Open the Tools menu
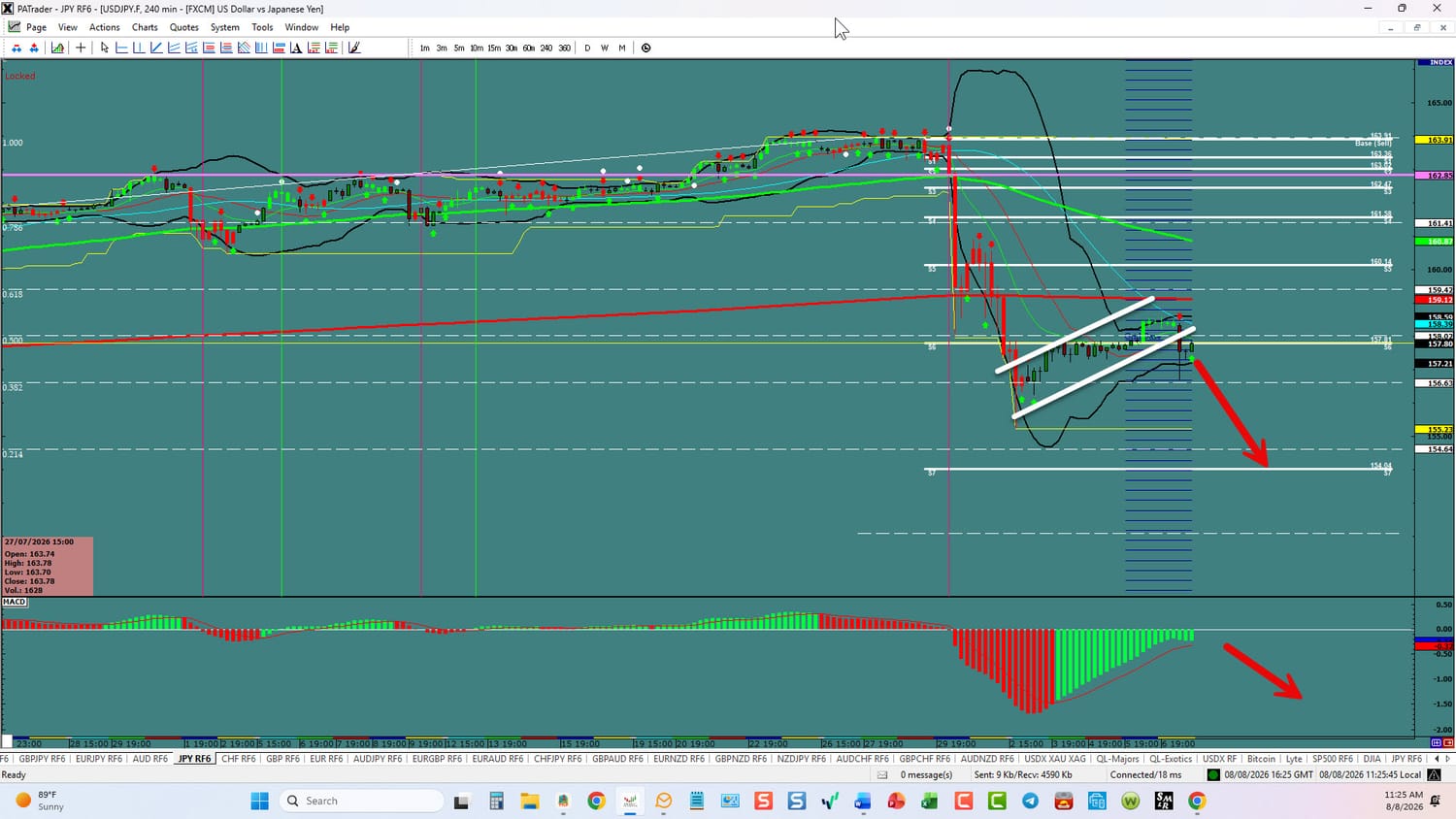 click(x=262, y=27)
